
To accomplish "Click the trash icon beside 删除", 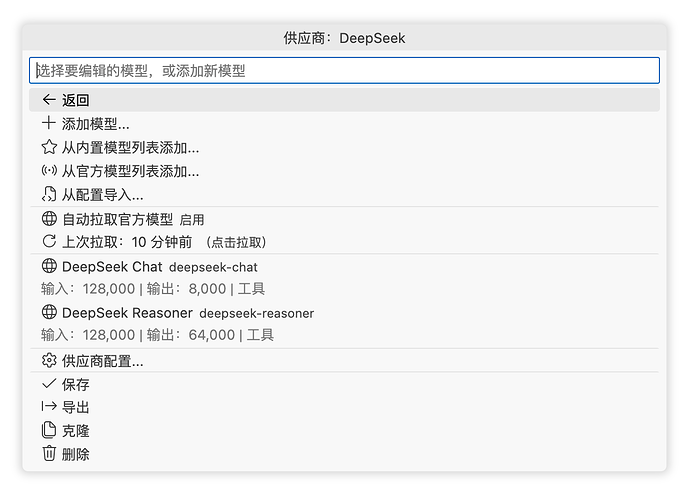I will (49, 453).
